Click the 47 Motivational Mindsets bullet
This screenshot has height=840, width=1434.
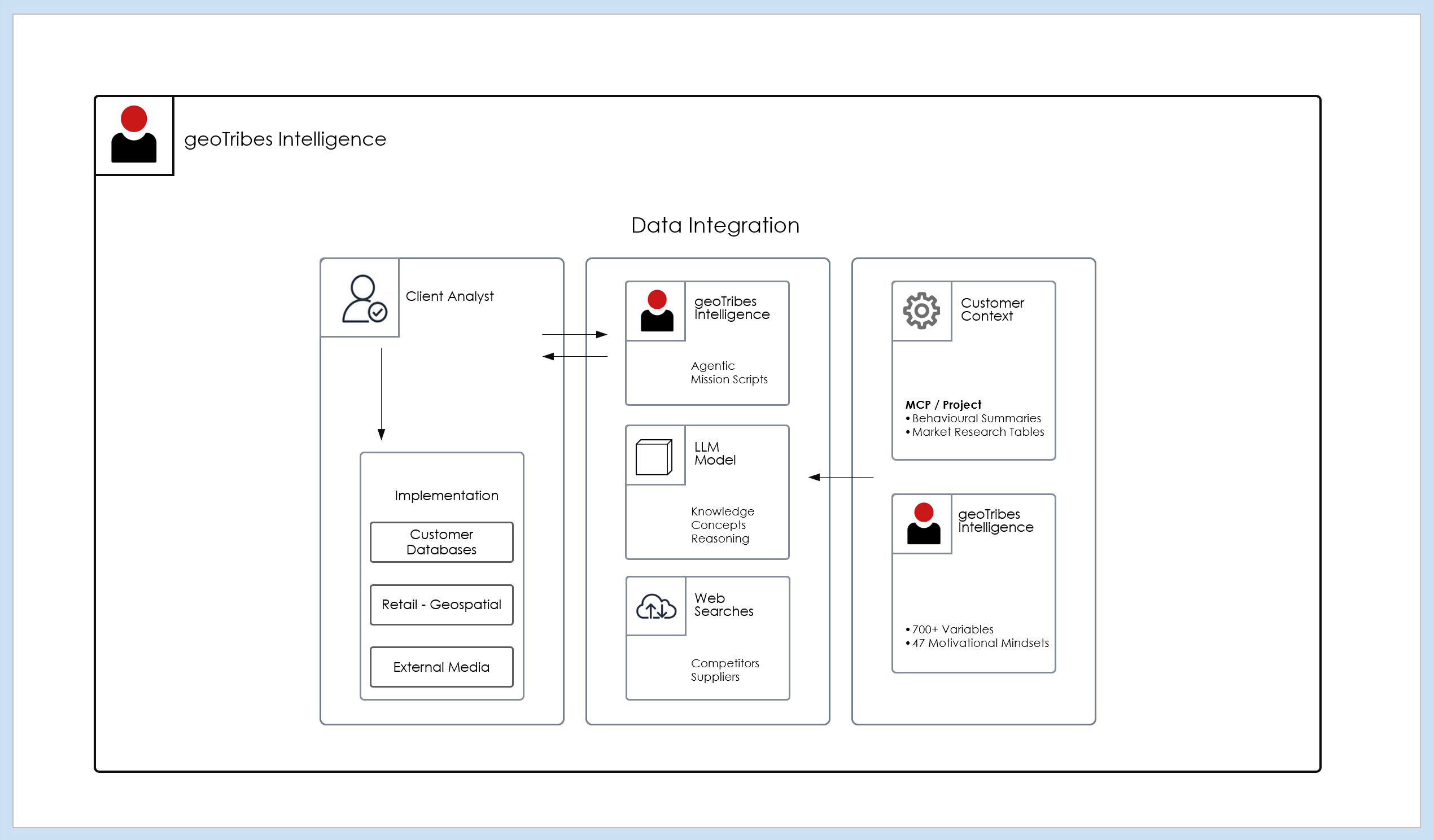point(980,643)
